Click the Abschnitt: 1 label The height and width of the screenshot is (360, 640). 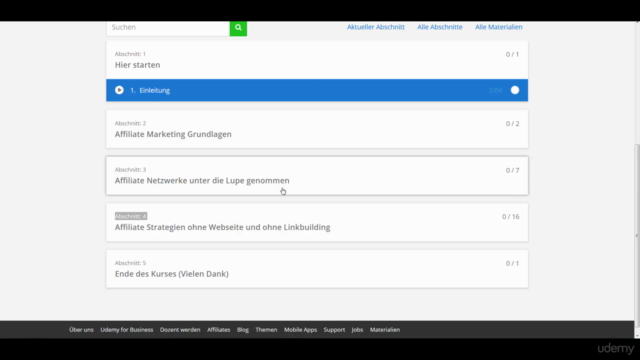pyautogui.click(x=130, y=54)
